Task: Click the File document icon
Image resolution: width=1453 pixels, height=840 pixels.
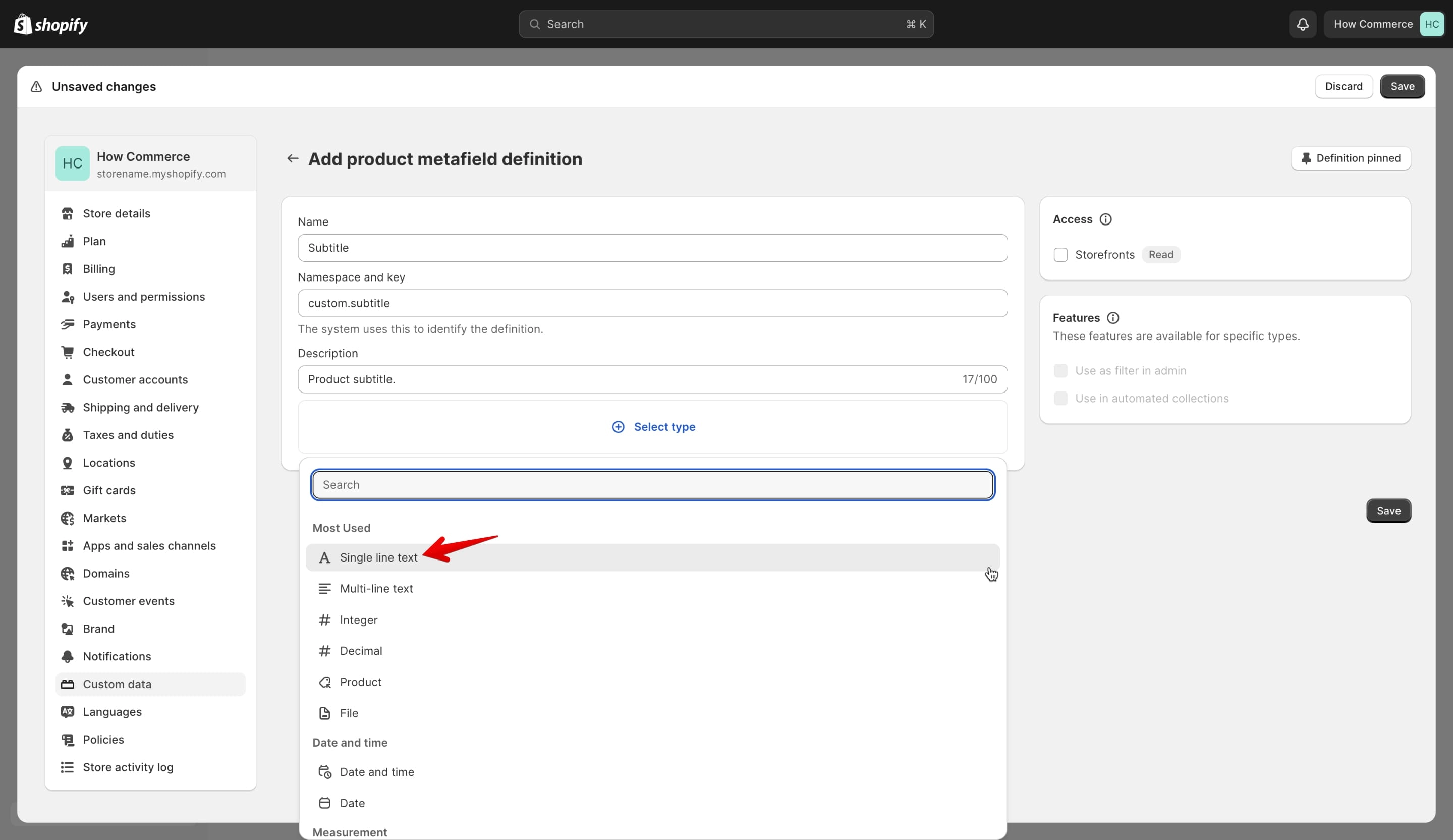Action: (324, 713)
